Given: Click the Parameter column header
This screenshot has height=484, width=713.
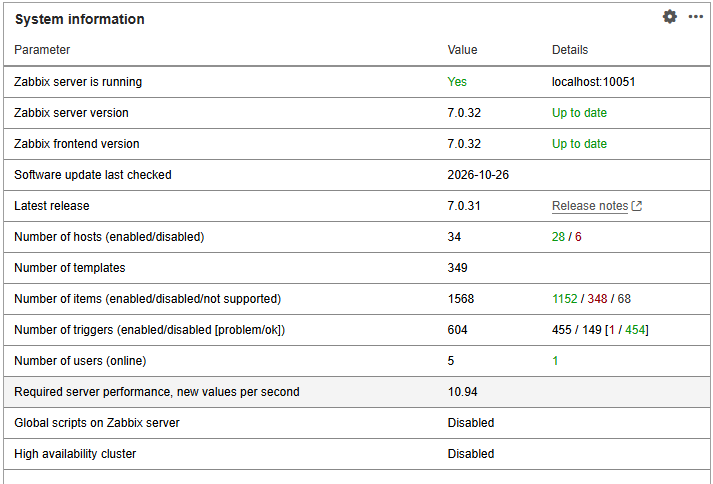Looking at the screenshot, I should click(x=42, y=50).
